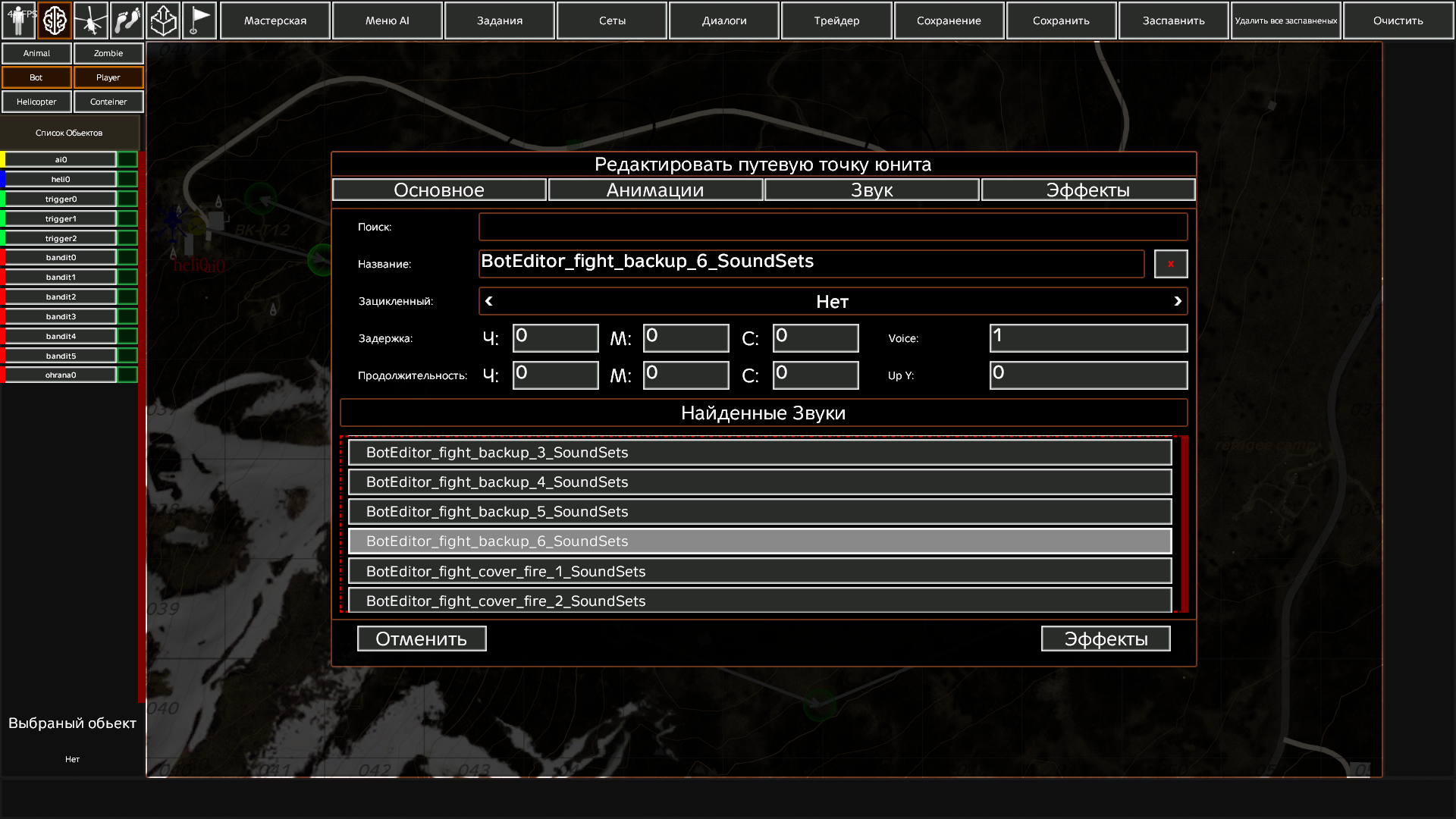Click the red sound list scrollbar
Image resolution: width=1456 pixels, height=819 pixels.
coord(1184,523)
